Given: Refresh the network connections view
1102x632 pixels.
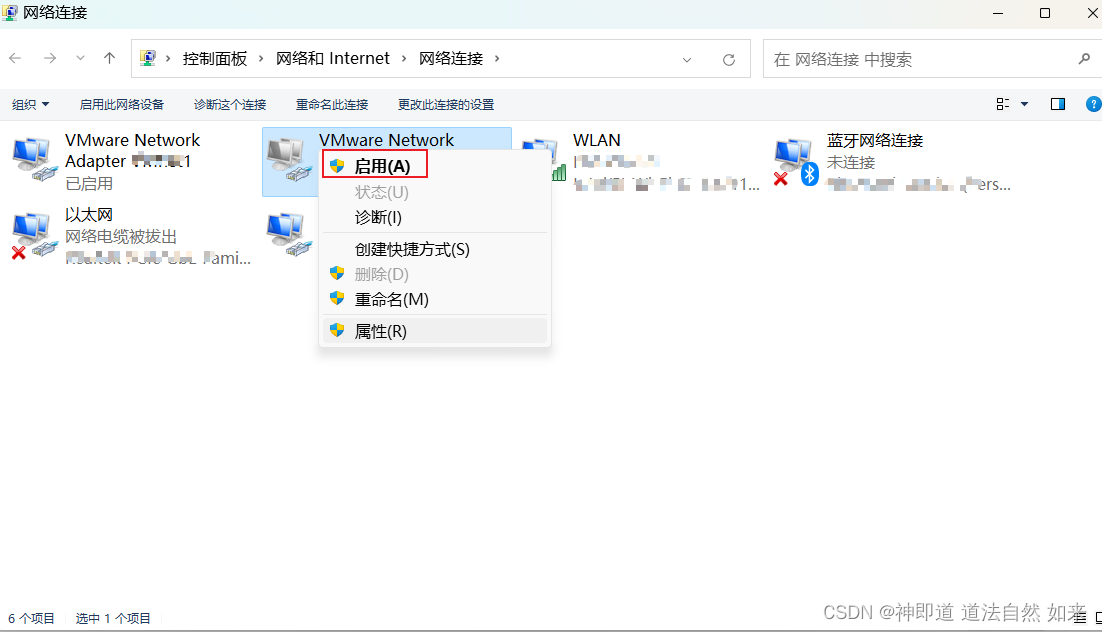Looking at the screenshot, I should (x=729, y=60).
